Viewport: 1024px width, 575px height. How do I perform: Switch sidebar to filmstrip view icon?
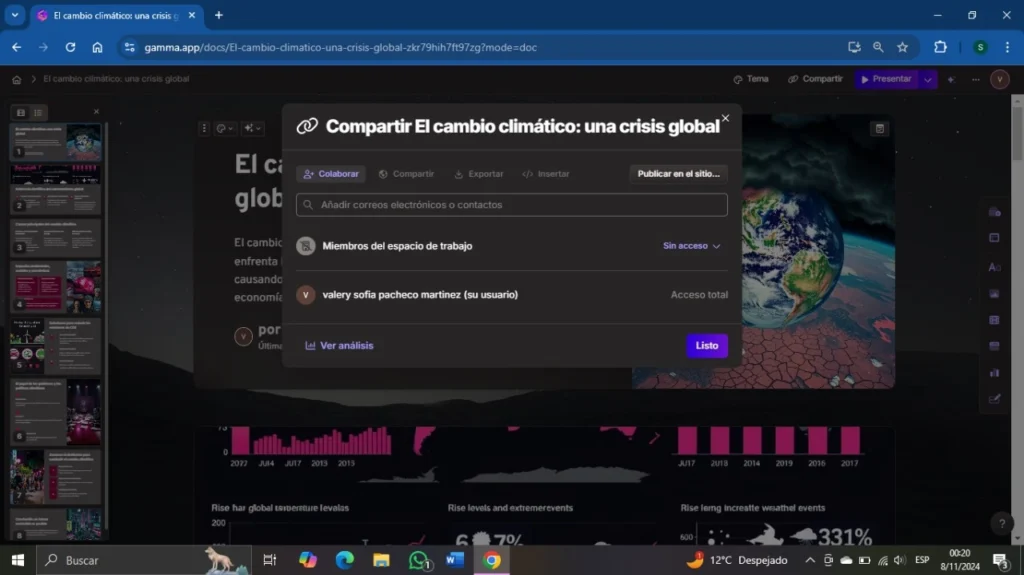click(21, 112)
